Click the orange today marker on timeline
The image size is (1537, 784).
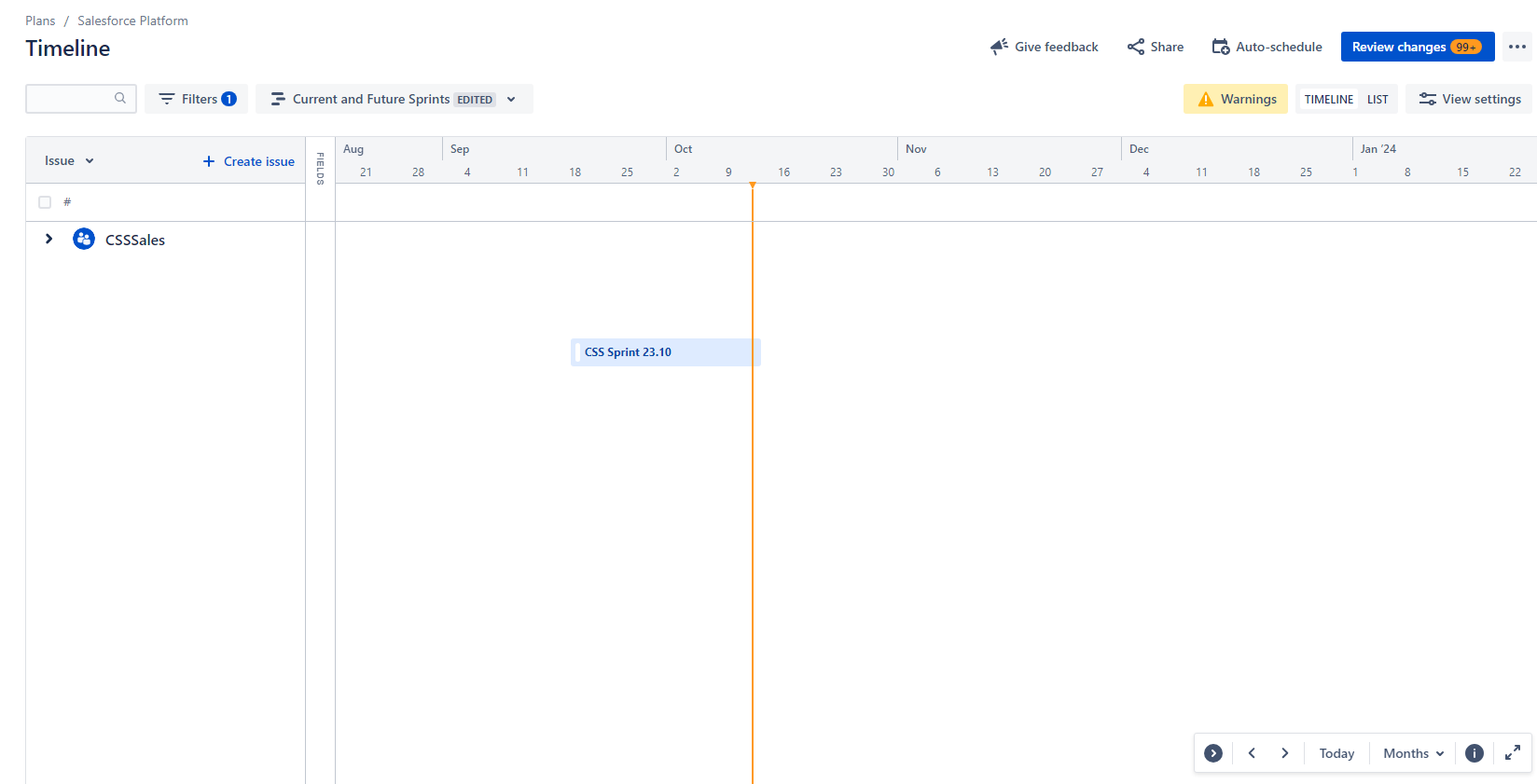point(753,186)
